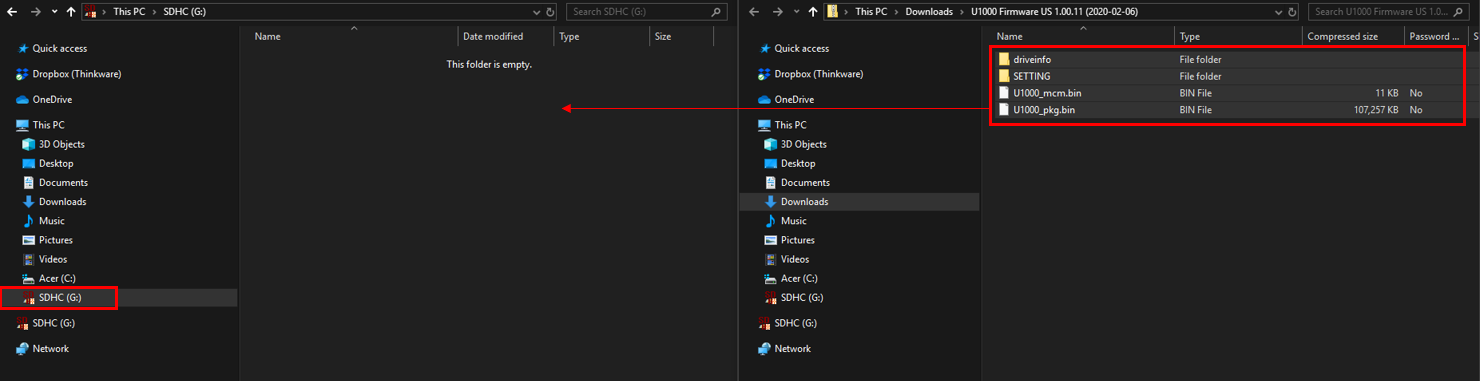Open Acer (C:) in SDHC (G:) window sidebar

57,278
